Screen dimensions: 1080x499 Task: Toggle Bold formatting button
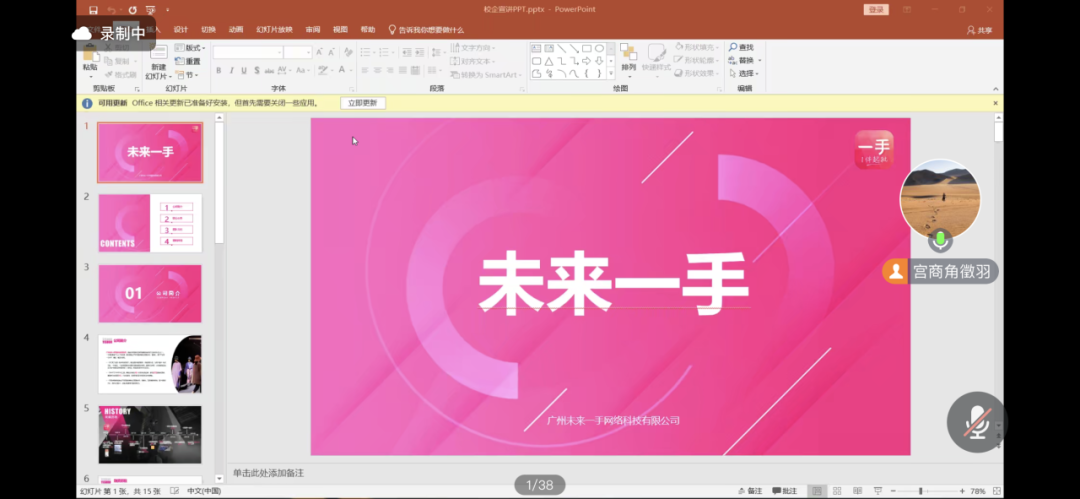(x=218, y=70)
